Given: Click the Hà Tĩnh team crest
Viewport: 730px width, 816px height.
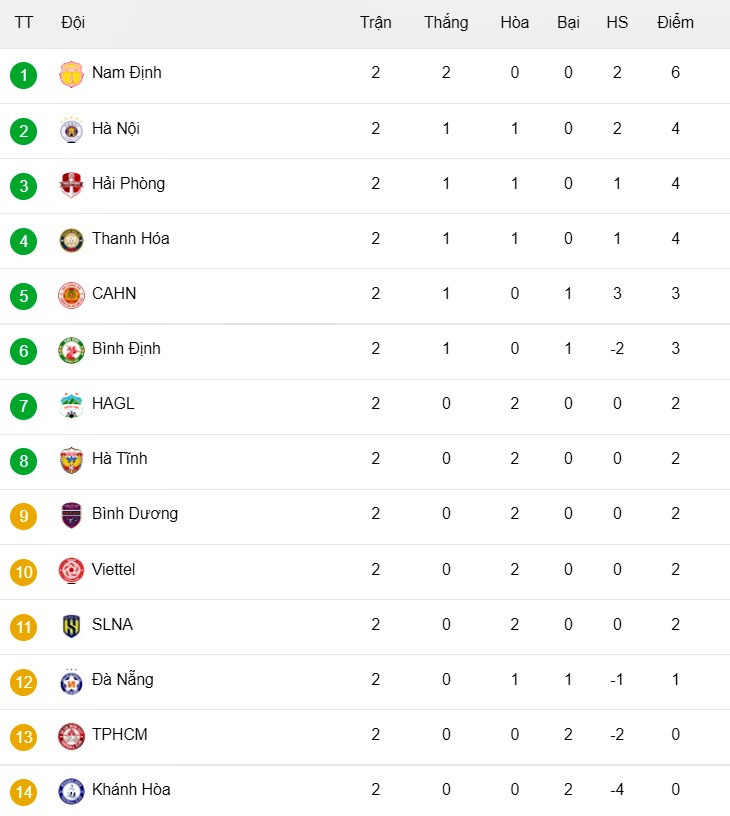Looking at the screenshot, I should pos(71,460).
